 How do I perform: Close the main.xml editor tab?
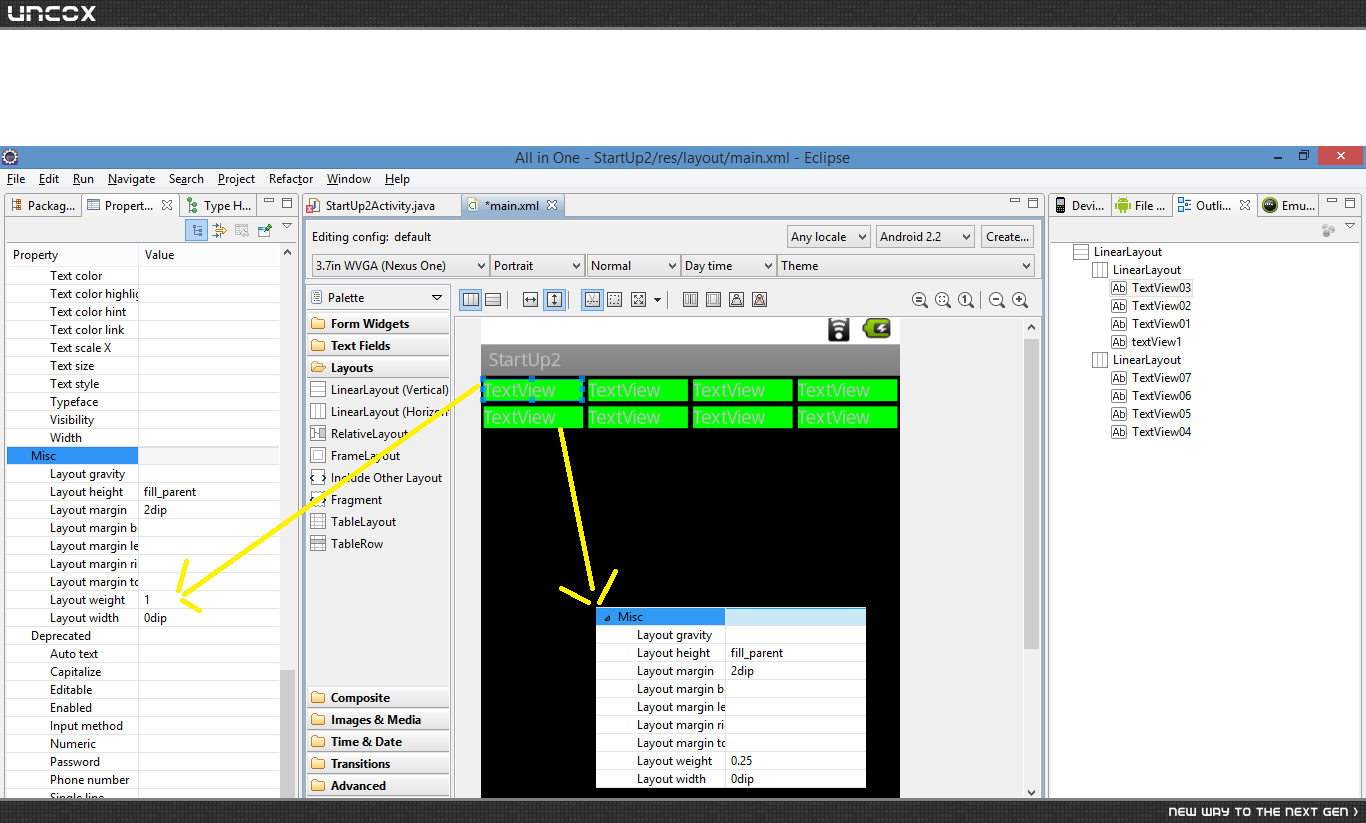click(551, 205)
